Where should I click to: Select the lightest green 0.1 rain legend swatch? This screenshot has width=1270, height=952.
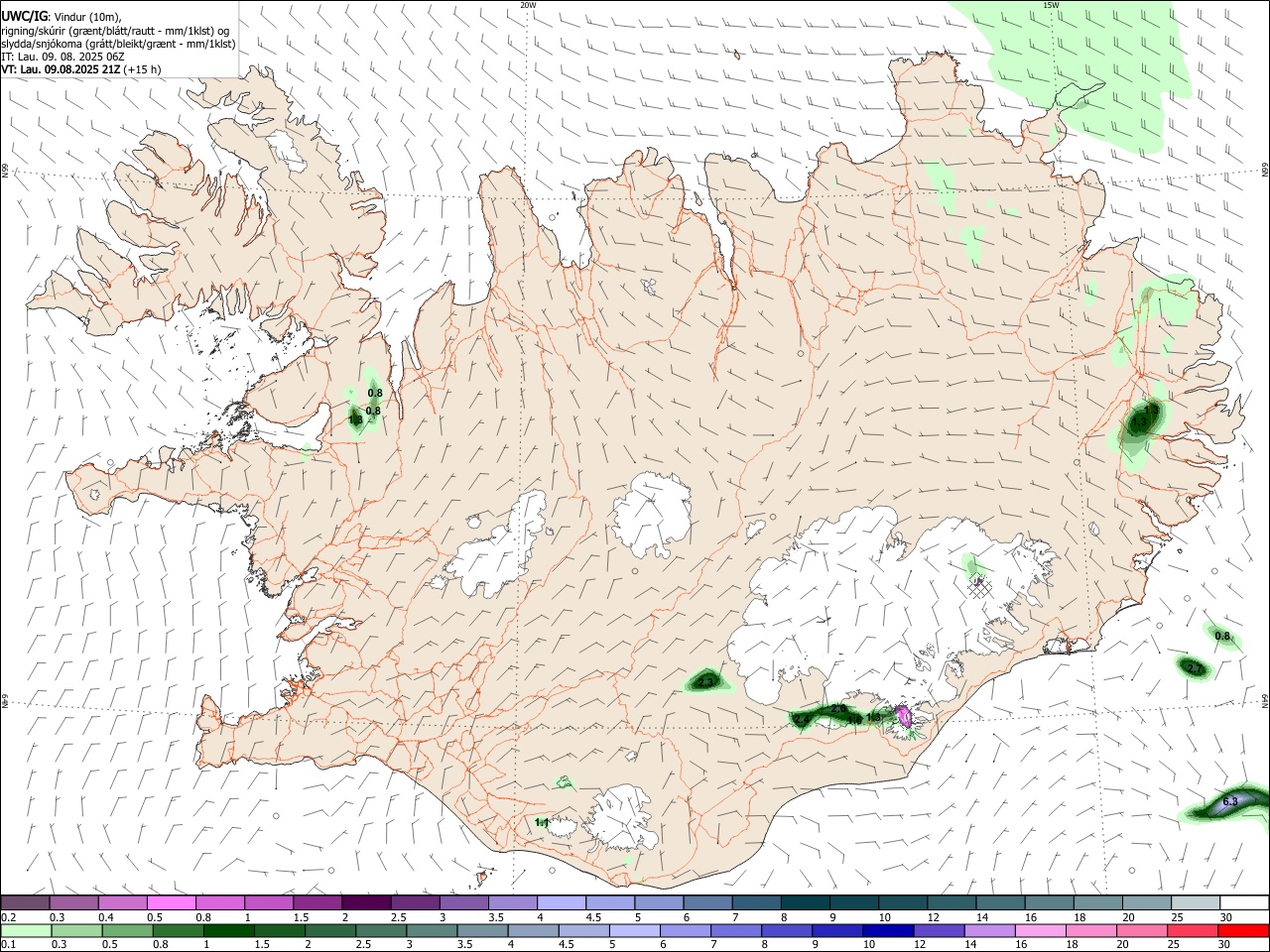click(26, 930)
